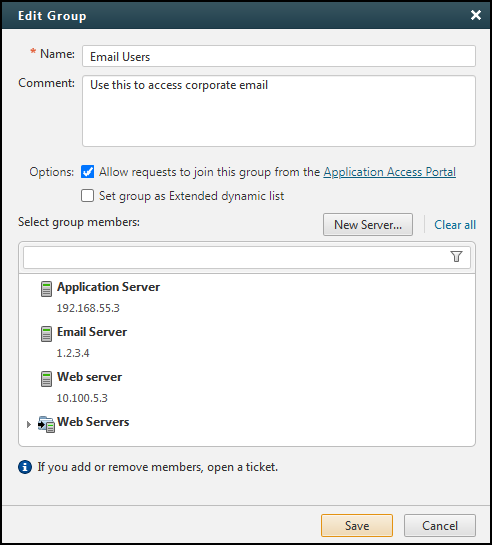Open the Application Access Portal link

coord(390,172)
